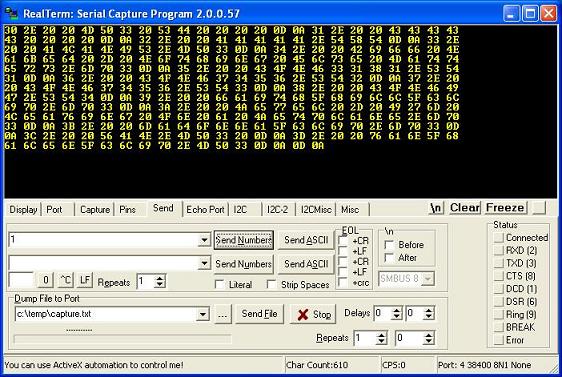Click the small blank button right of Freeze

[539, 208]
